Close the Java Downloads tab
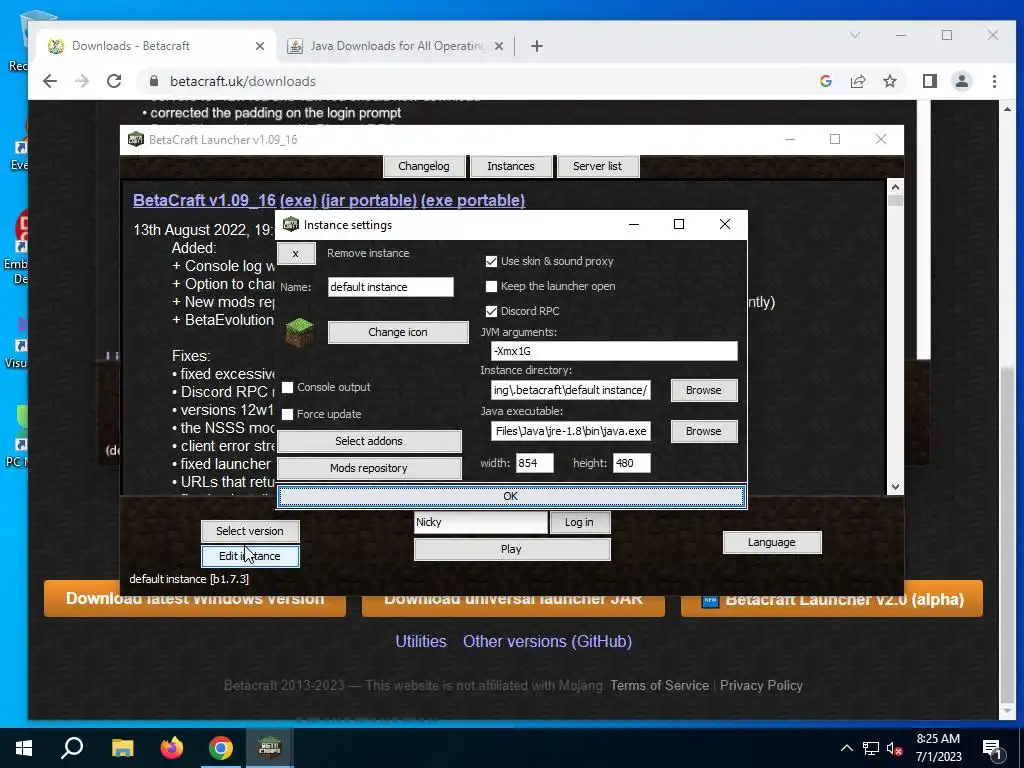Viewport: 1024px width, 768px height. point(498,46)
